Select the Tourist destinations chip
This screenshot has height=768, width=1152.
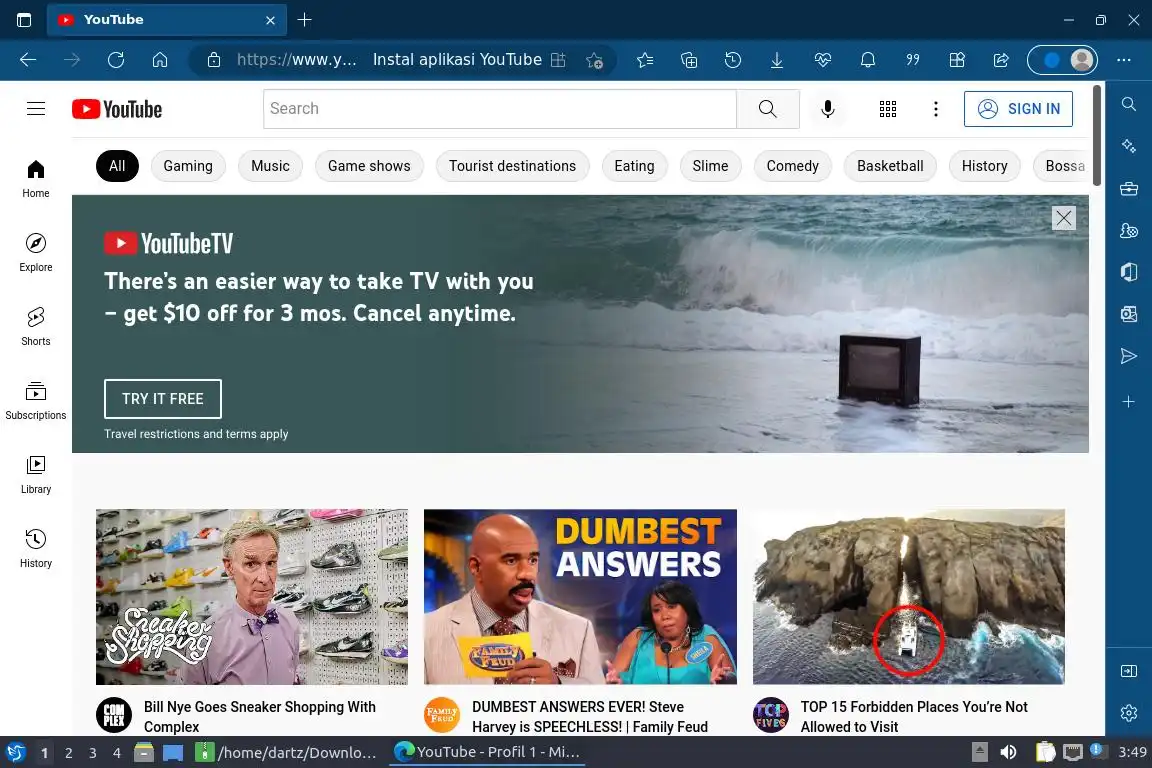click(x=512, y=166)
